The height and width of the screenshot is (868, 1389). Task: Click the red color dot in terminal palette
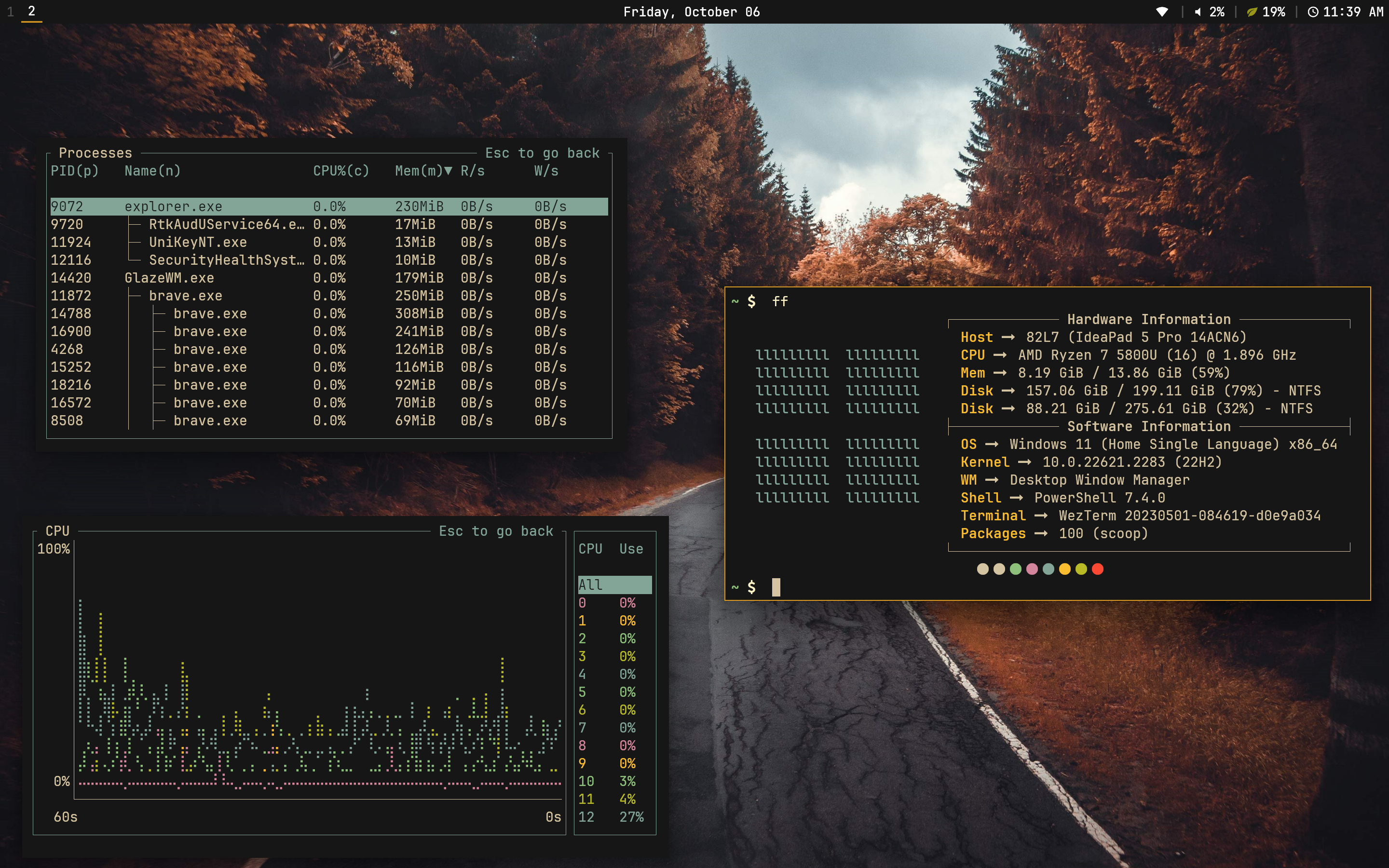[x=1097, y=569]
